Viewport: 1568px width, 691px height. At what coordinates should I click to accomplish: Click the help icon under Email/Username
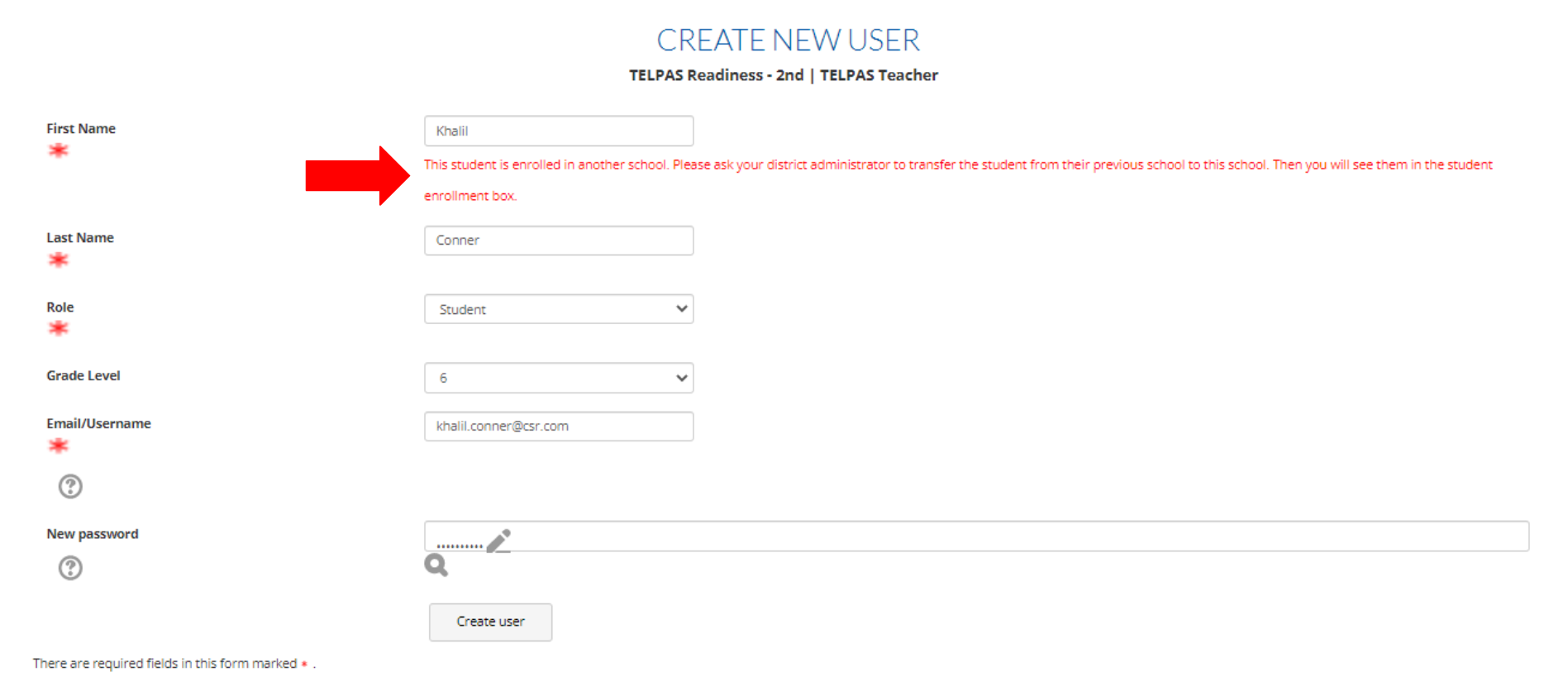[70, 486]
